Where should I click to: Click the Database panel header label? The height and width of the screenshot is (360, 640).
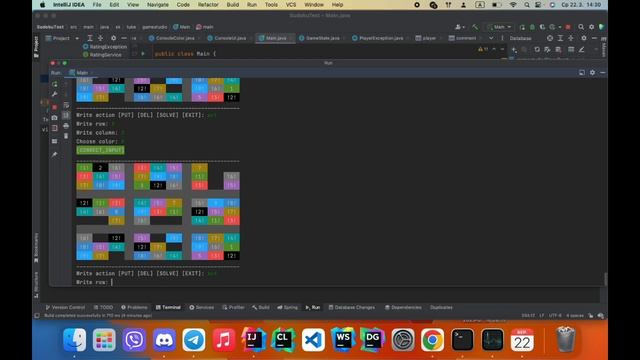click(x=520, y=38)
